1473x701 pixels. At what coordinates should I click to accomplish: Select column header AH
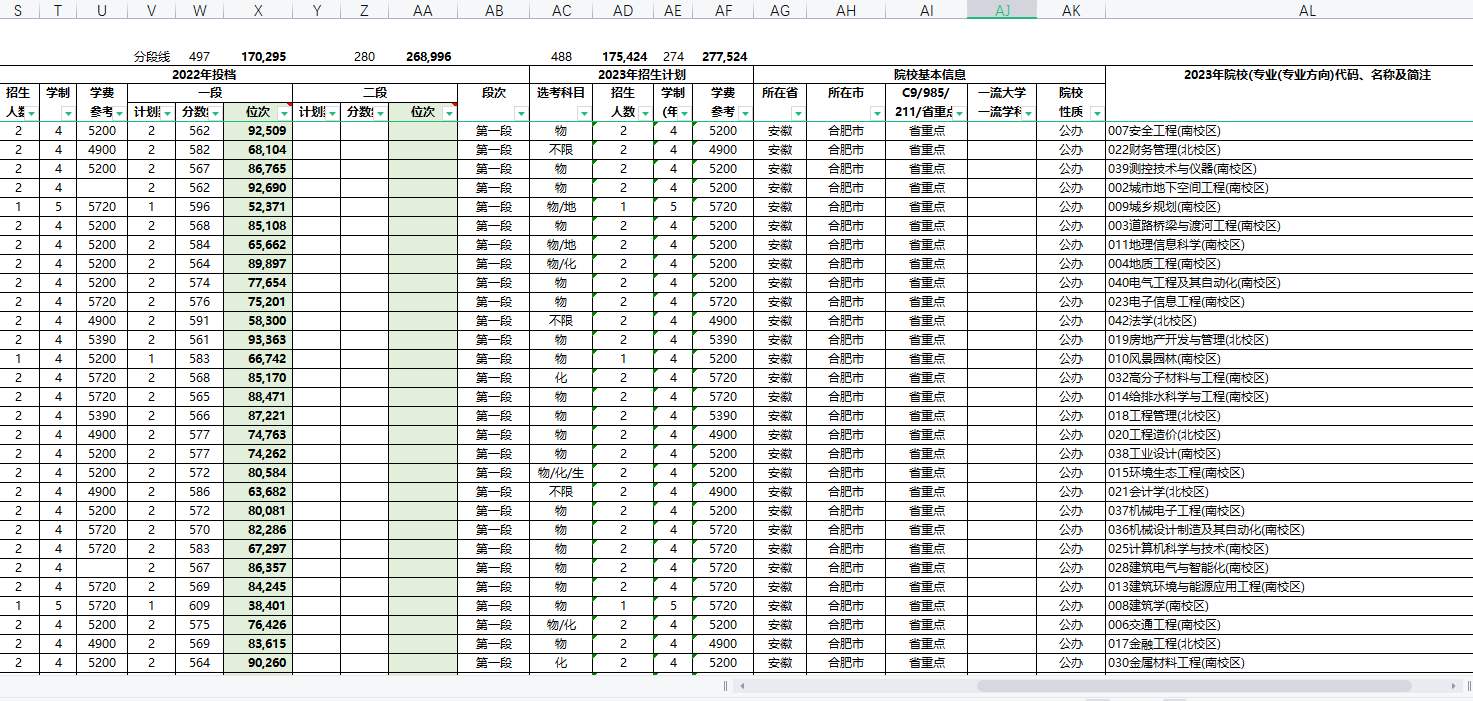tap(846, 9)
